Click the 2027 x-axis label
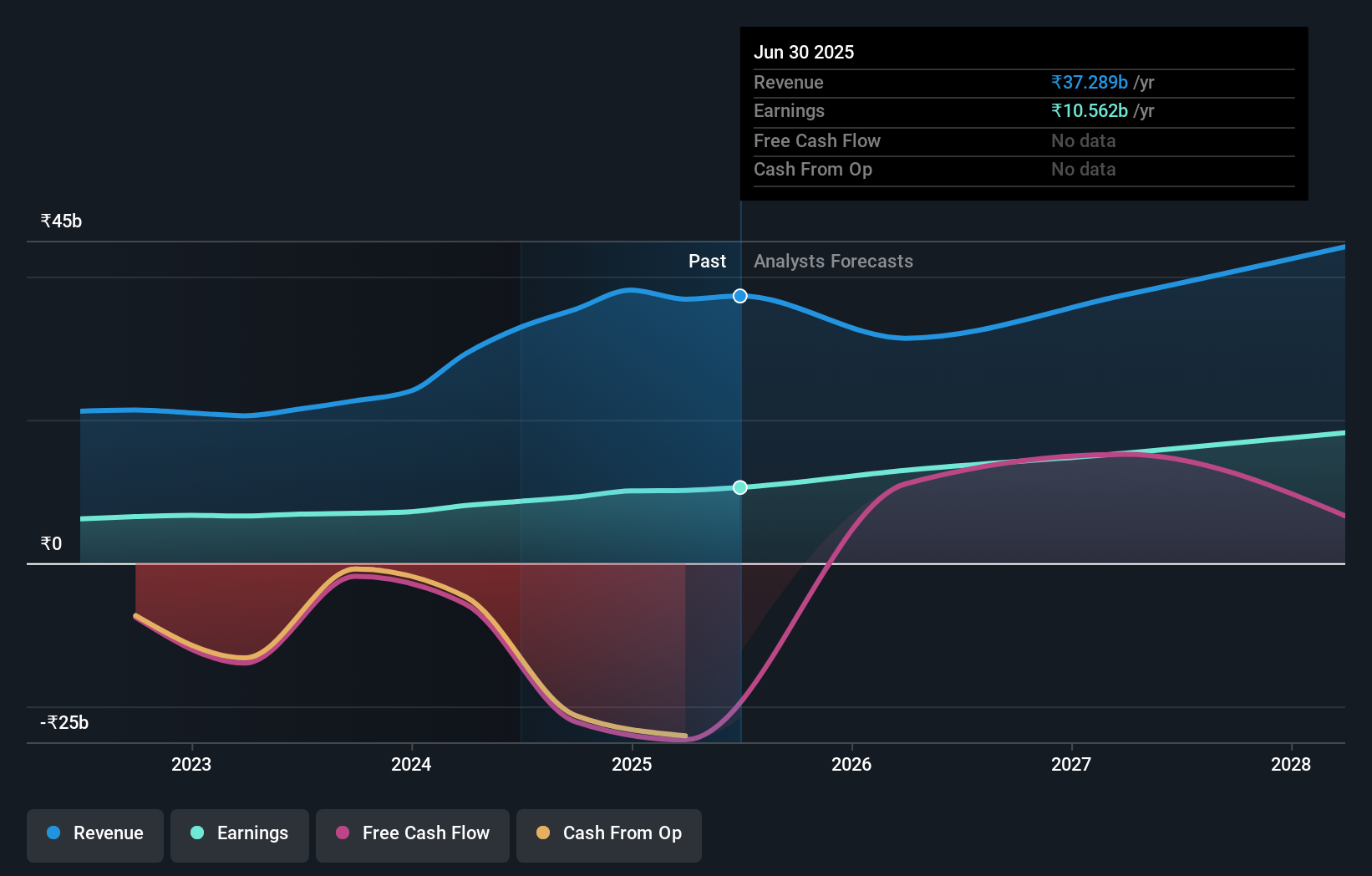Viewport: 1372px width, 876px height. point(1071,764)
